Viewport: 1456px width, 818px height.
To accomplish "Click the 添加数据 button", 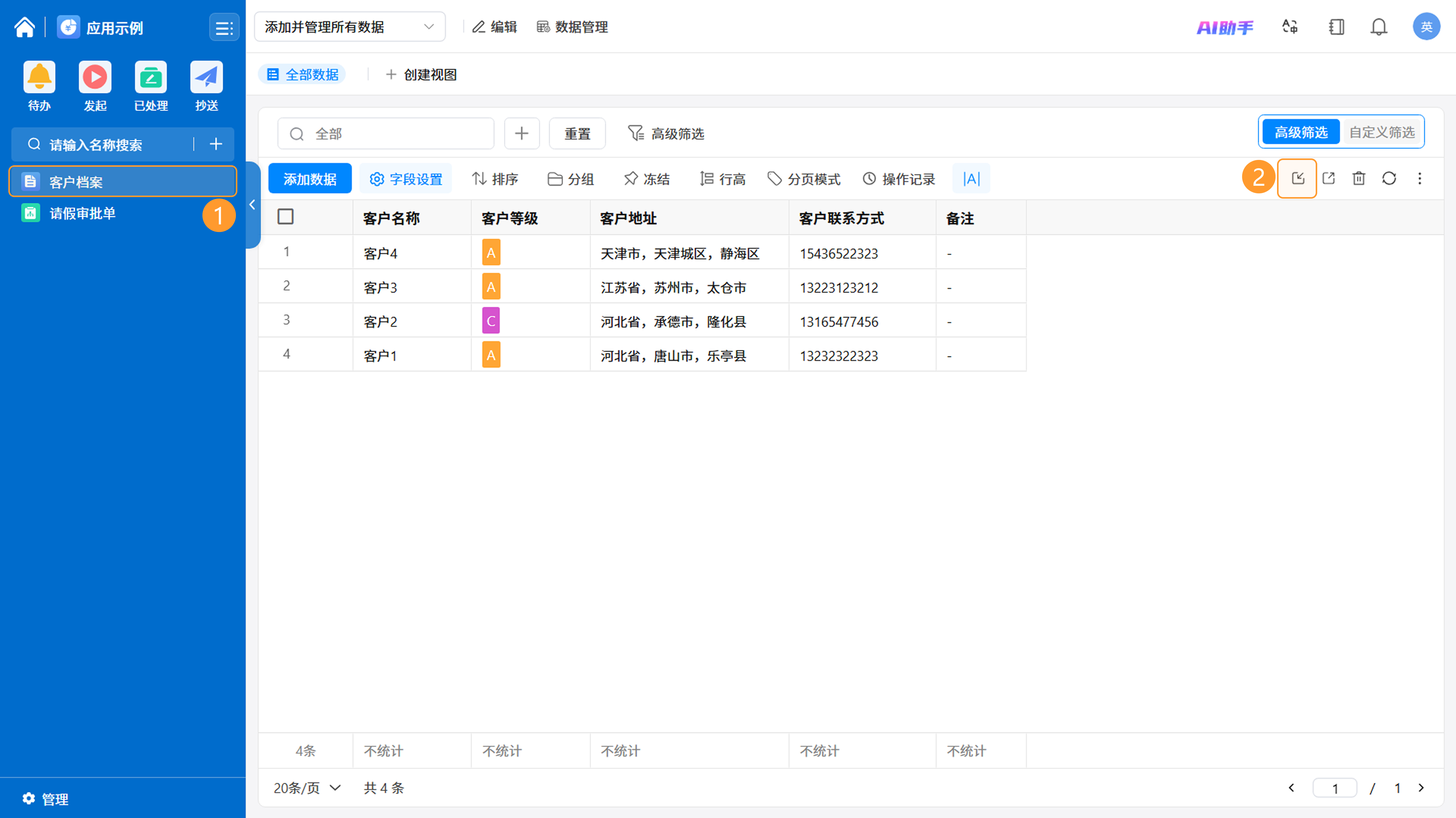I will click(x=310, y=179).
